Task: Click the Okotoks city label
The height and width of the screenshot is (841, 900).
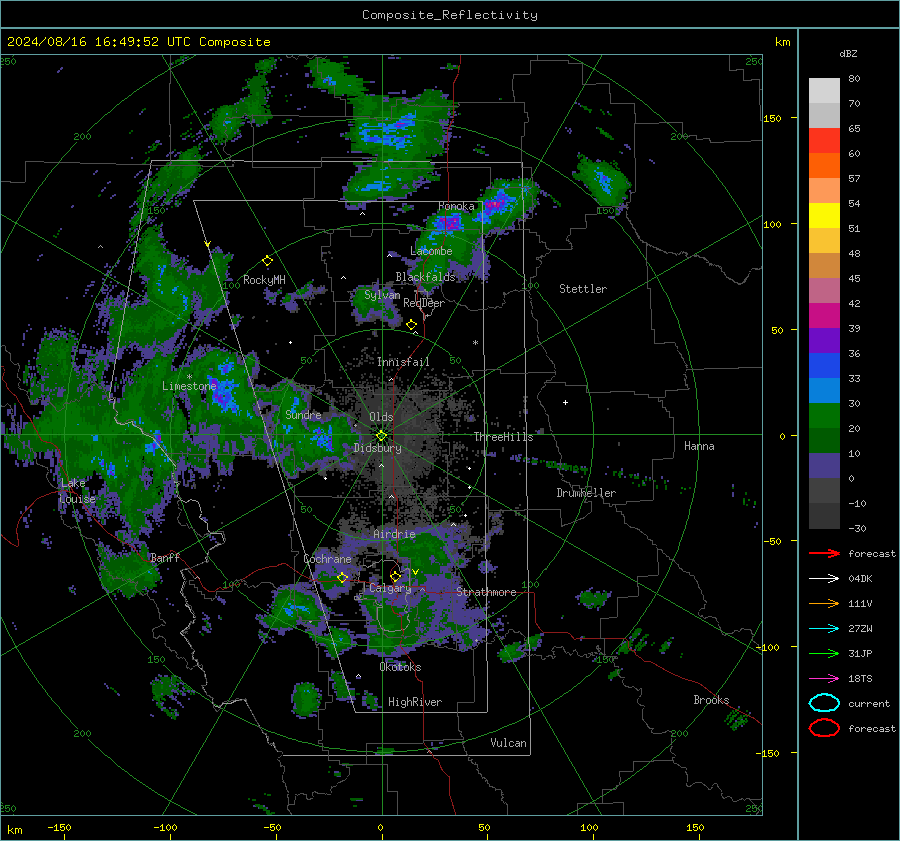Action: pyautogui.click(x=400, y=667)
